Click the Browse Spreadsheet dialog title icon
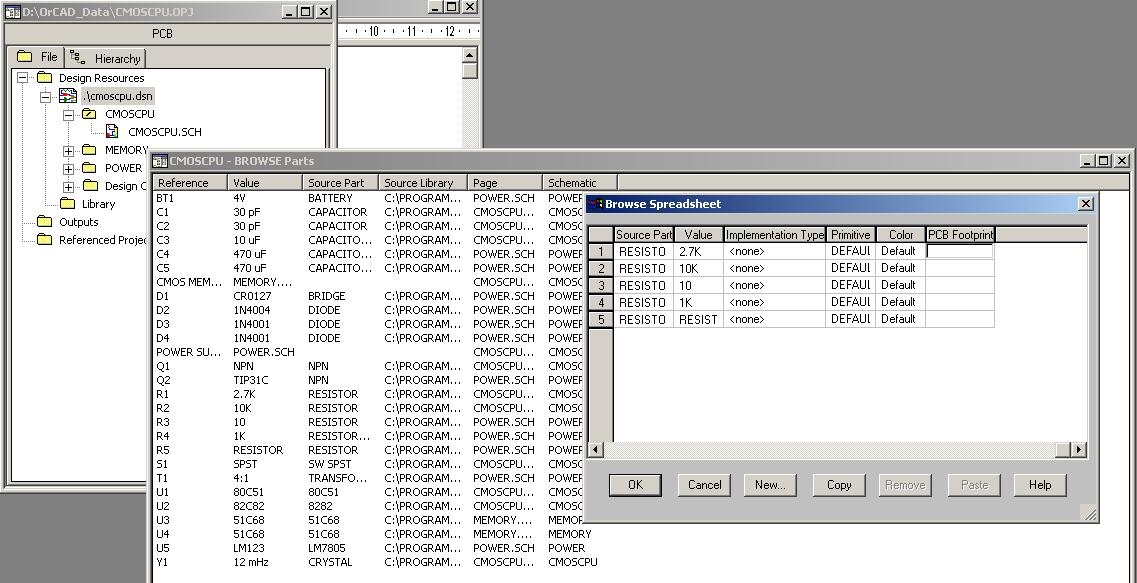 (595, 204)
